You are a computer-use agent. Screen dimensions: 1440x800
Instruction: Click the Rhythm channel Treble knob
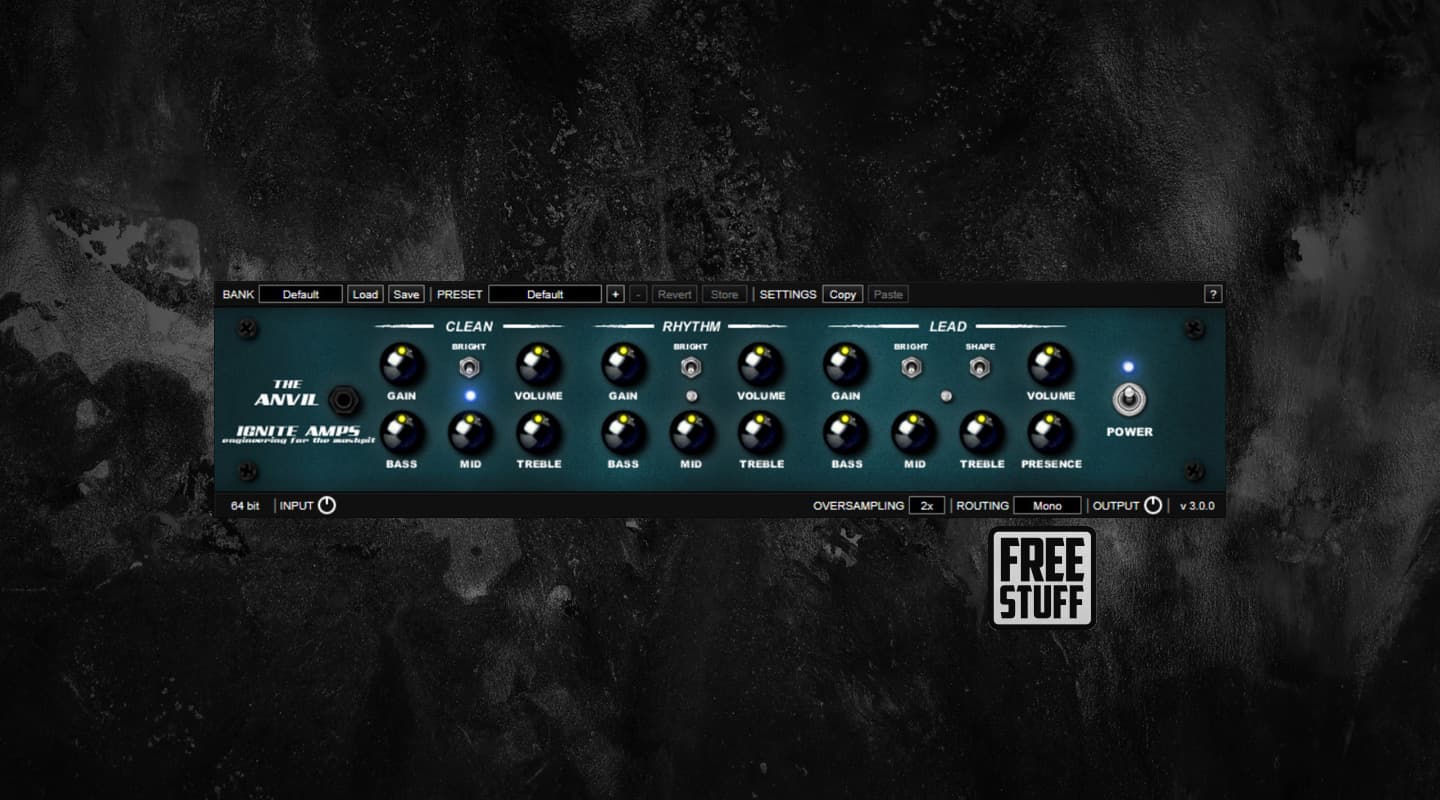click(760, 433)
